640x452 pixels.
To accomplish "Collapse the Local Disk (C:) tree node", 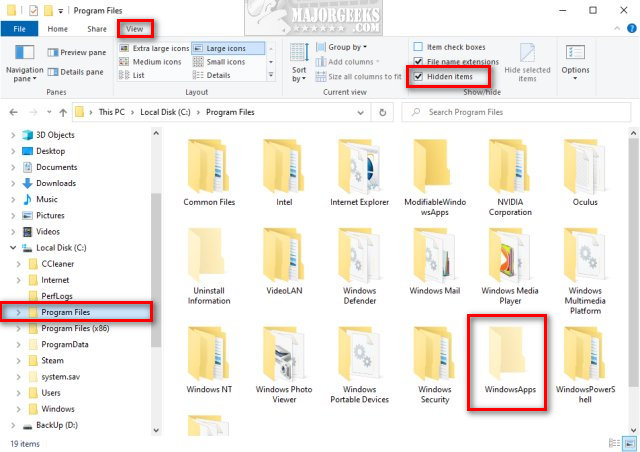I will pyautogui.click(x=13, y=247).
